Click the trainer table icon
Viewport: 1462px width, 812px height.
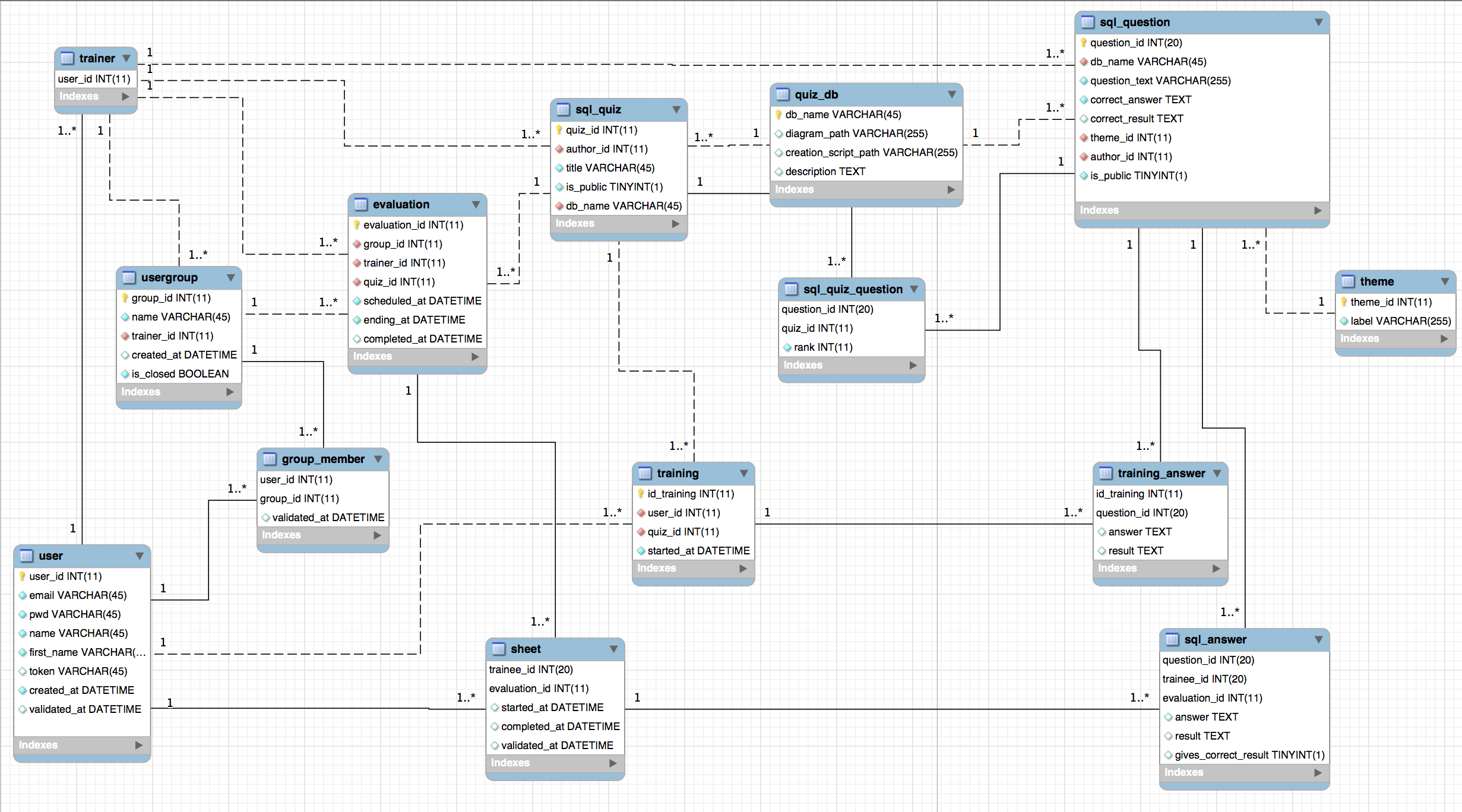coord(68,58)
